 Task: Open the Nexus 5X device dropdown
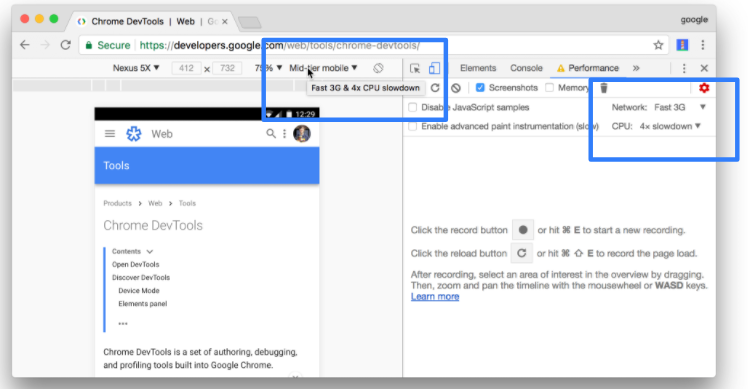click(136, 68)
